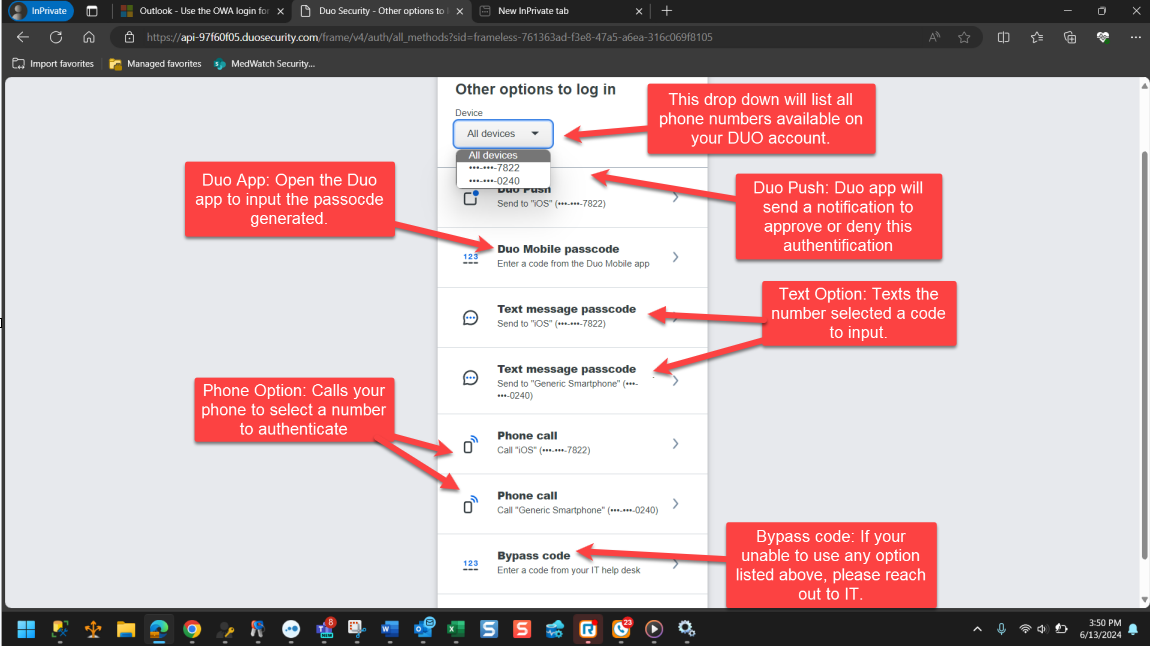Image resolution: width=1150 pixels, height=646 pixels.
Task: Click the Bypass code keypad icon
Action: pyautogui.click(x=470, y=563)
